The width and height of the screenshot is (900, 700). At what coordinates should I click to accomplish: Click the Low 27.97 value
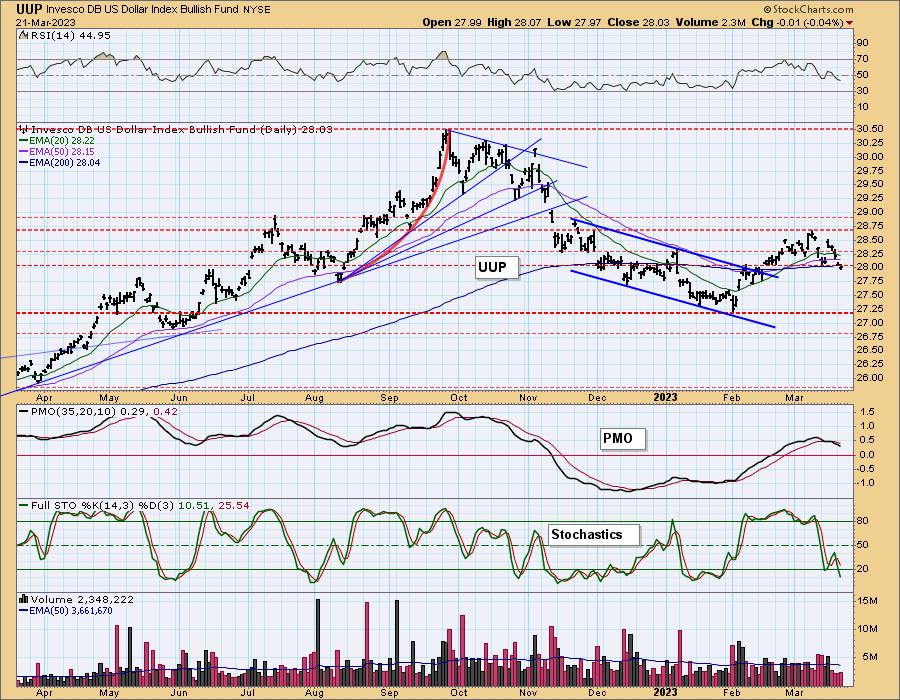click(x=576, y=23)
